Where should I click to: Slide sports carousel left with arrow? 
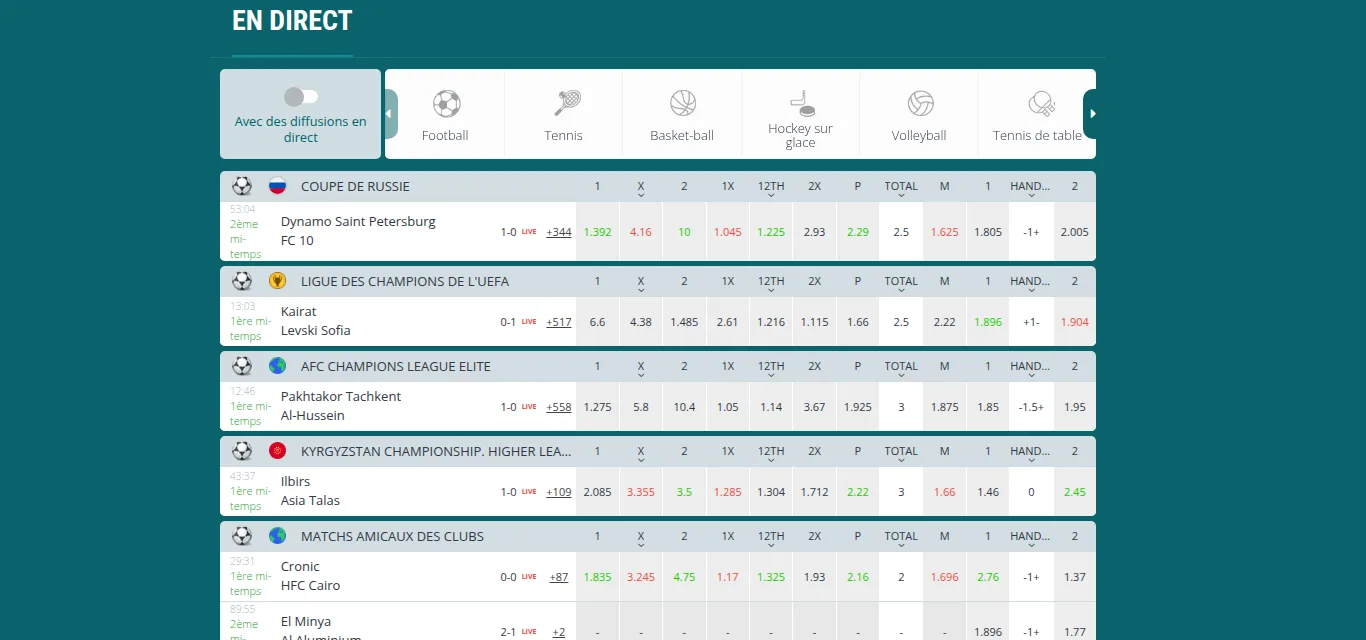[x=391, y=114]
